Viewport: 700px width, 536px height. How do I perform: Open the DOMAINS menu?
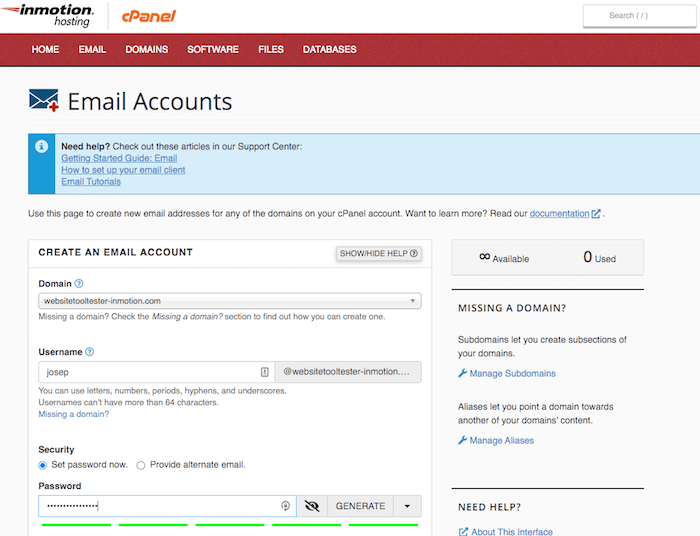pyautogui.click(x=146, y=49)
